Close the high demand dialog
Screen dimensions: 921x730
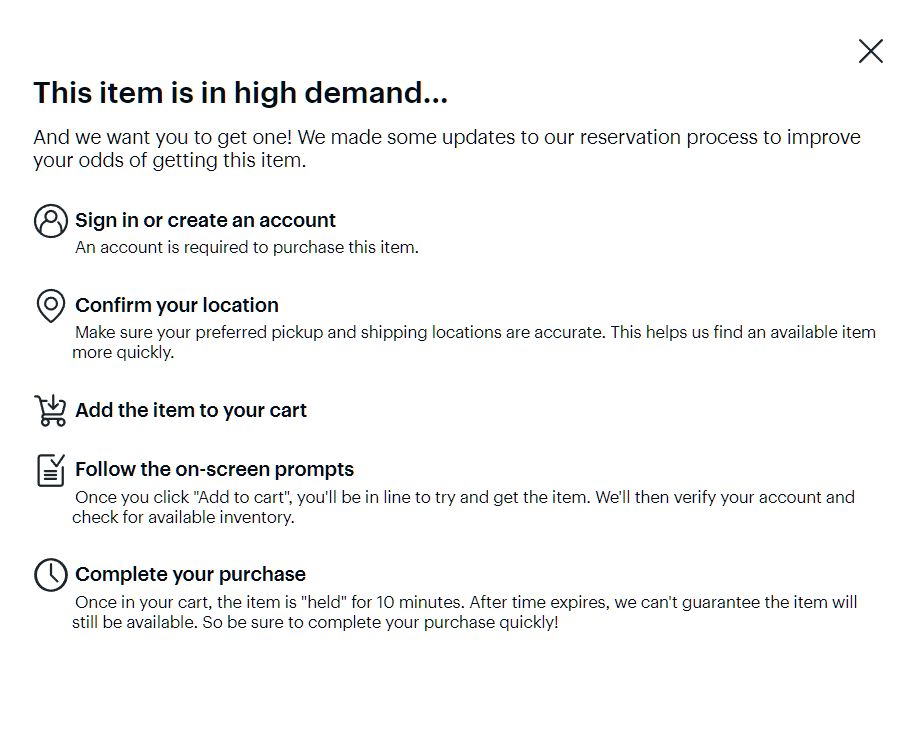pyautogui.click(x=870, y=51)
